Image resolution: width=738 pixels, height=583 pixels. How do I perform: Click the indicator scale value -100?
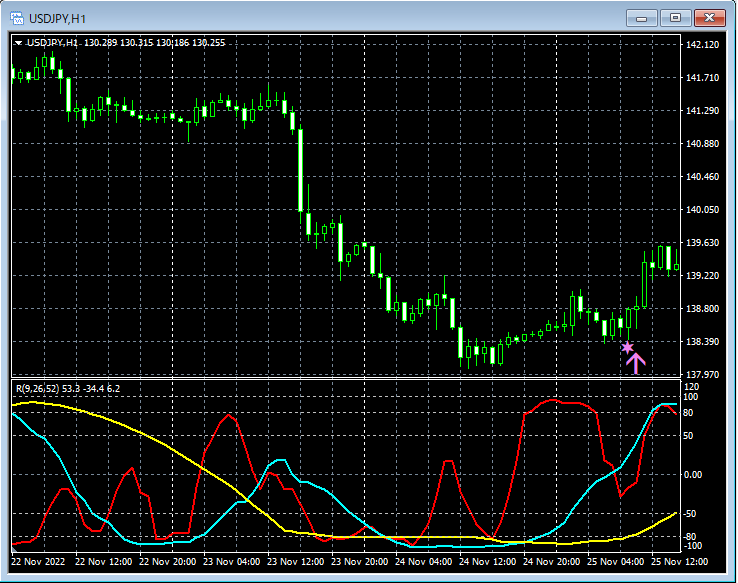(692, 546)
